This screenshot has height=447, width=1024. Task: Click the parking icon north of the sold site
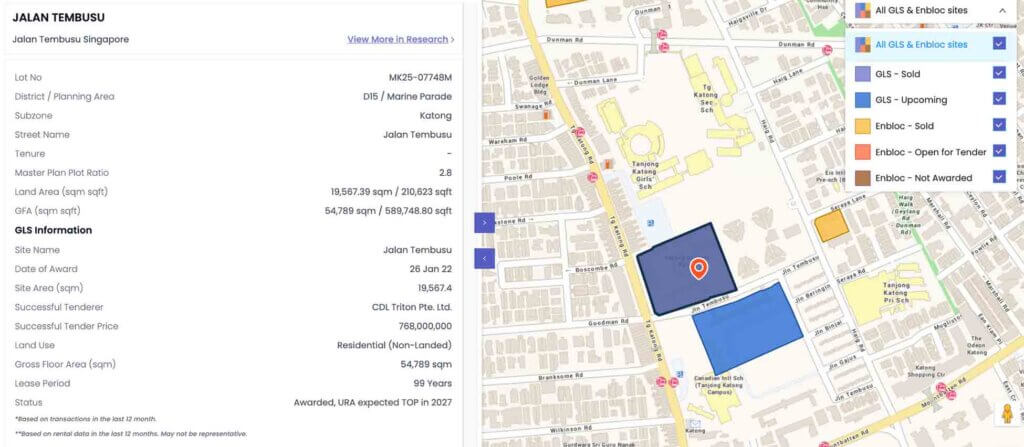(650, 223)
